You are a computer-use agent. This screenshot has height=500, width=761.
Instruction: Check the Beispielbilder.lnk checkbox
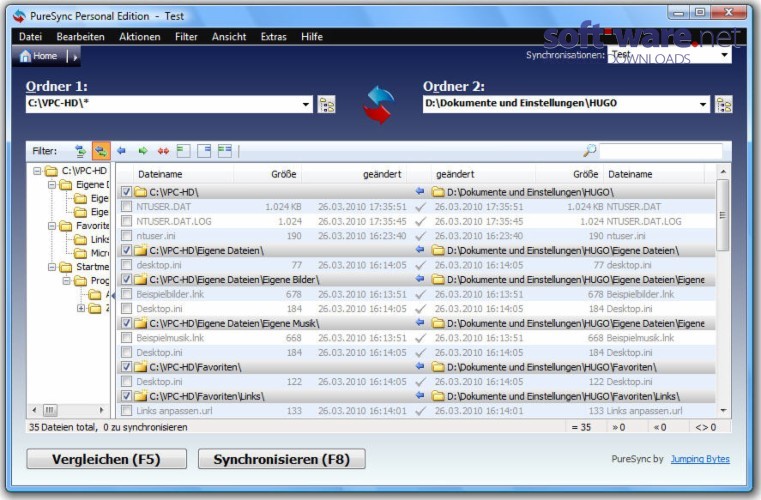coord(126,294)
